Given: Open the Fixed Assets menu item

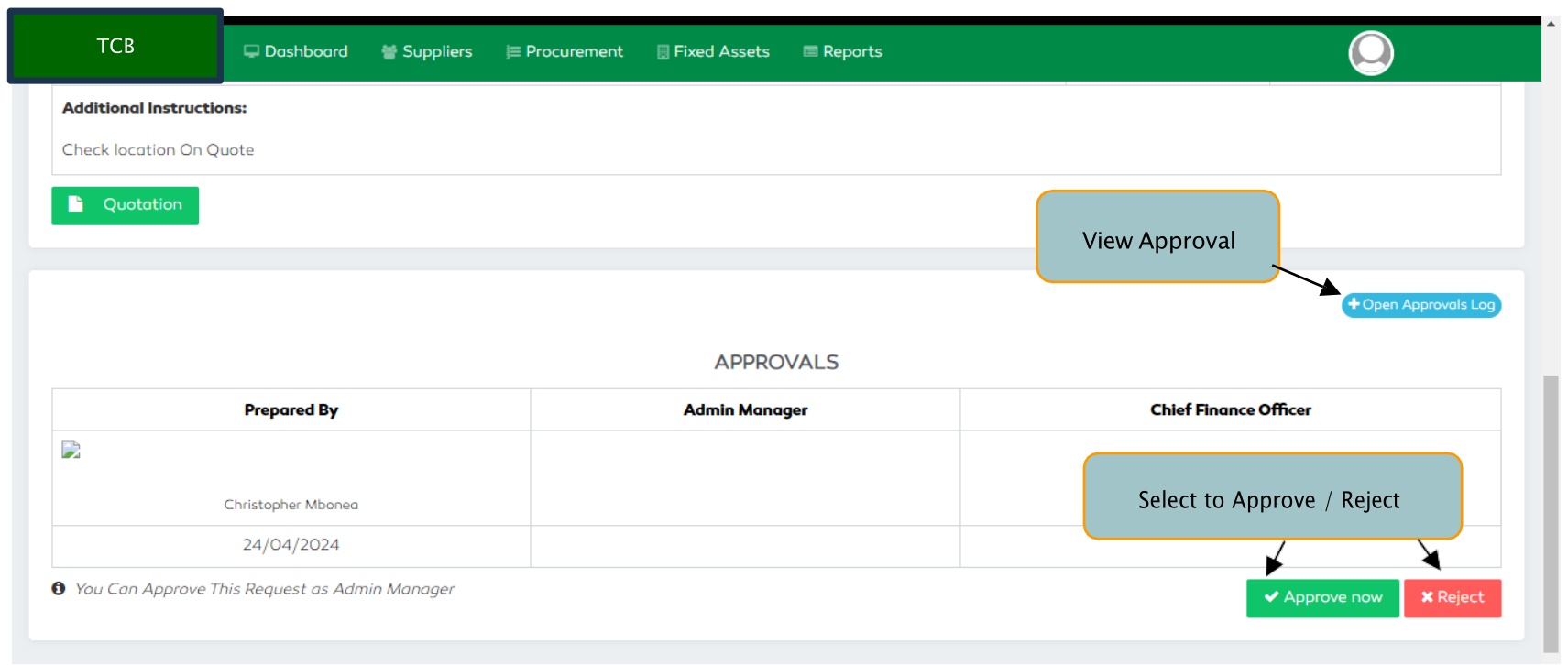Looking at the screenshot, I should pyautogui.click(x=713, y=51).
